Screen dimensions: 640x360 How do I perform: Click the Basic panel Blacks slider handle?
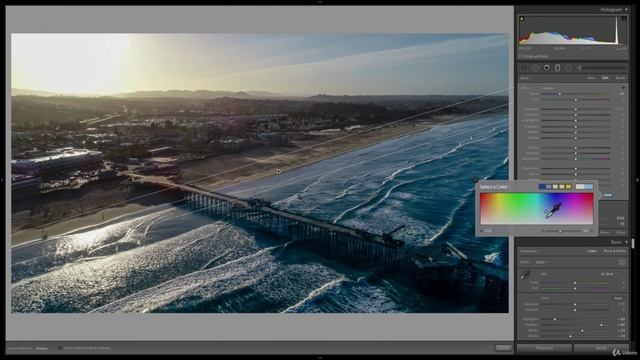[570, 336]
